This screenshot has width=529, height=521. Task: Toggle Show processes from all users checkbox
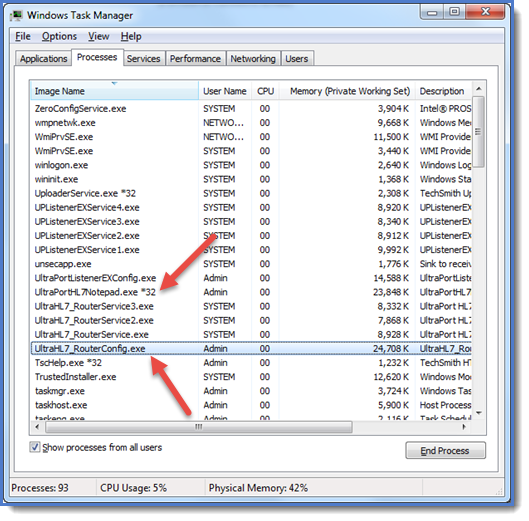(x=35, y=447)
